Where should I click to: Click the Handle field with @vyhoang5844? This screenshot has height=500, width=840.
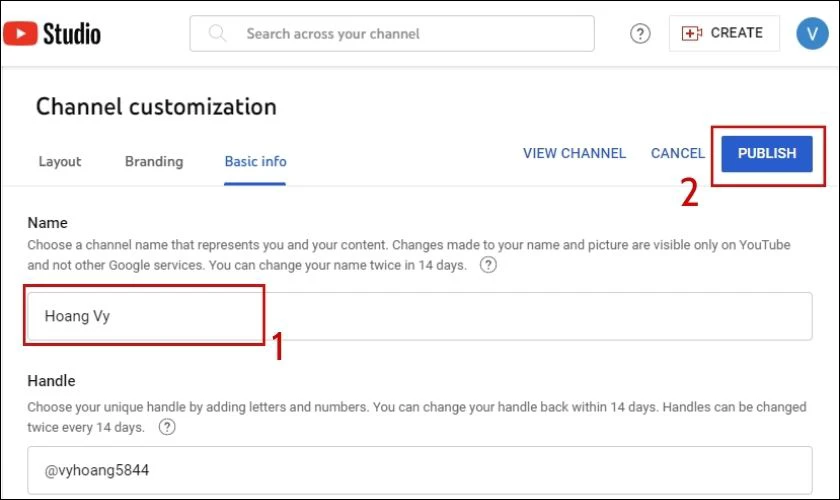[419, 470]
